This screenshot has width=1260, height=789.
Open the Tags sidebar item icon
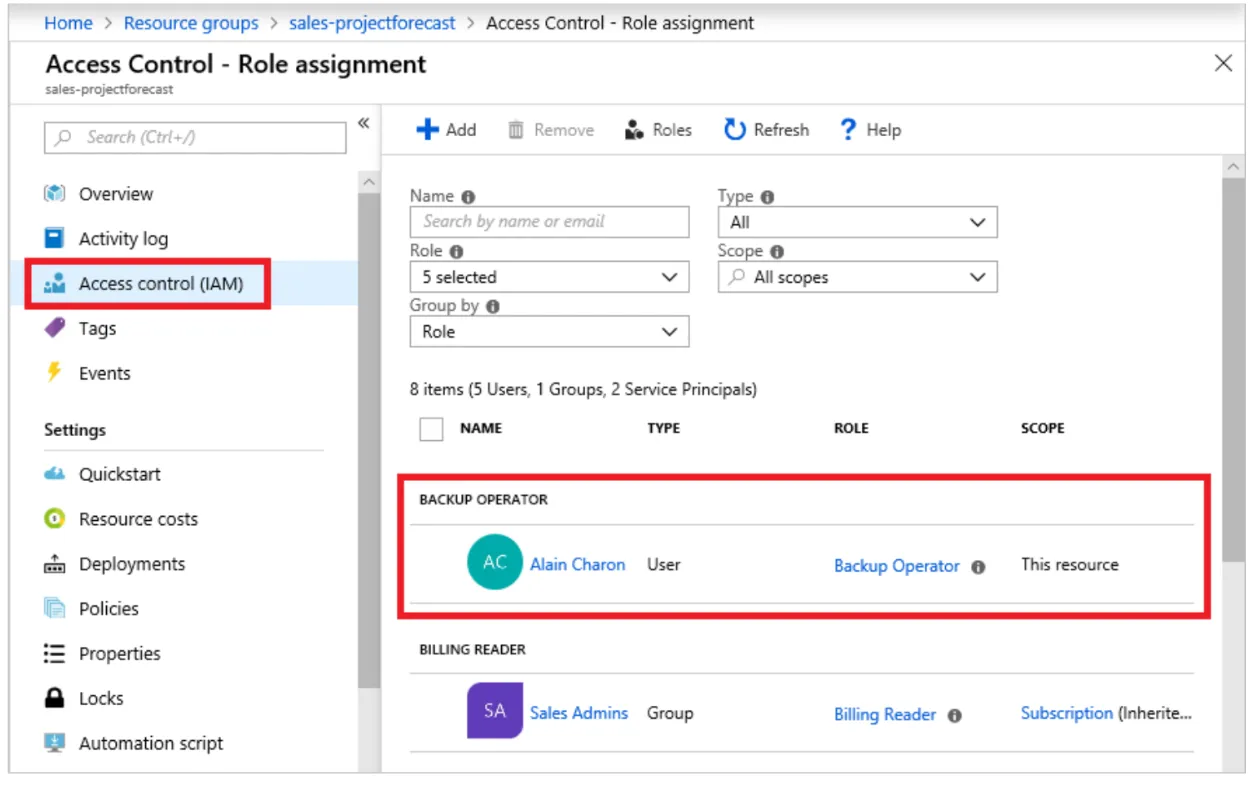(x=55, y=328)
